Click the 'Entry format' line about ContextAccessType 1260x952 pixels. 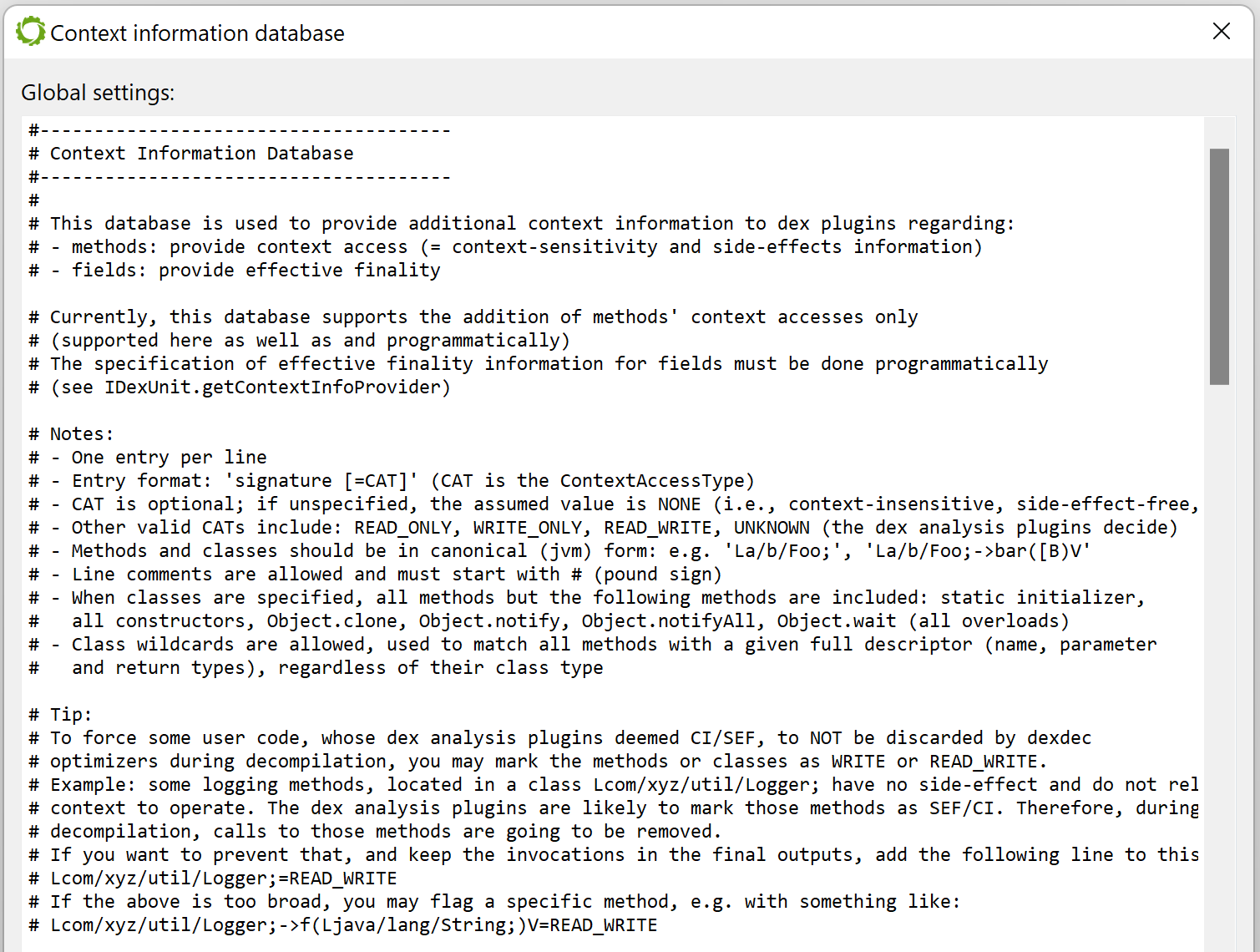392,480
